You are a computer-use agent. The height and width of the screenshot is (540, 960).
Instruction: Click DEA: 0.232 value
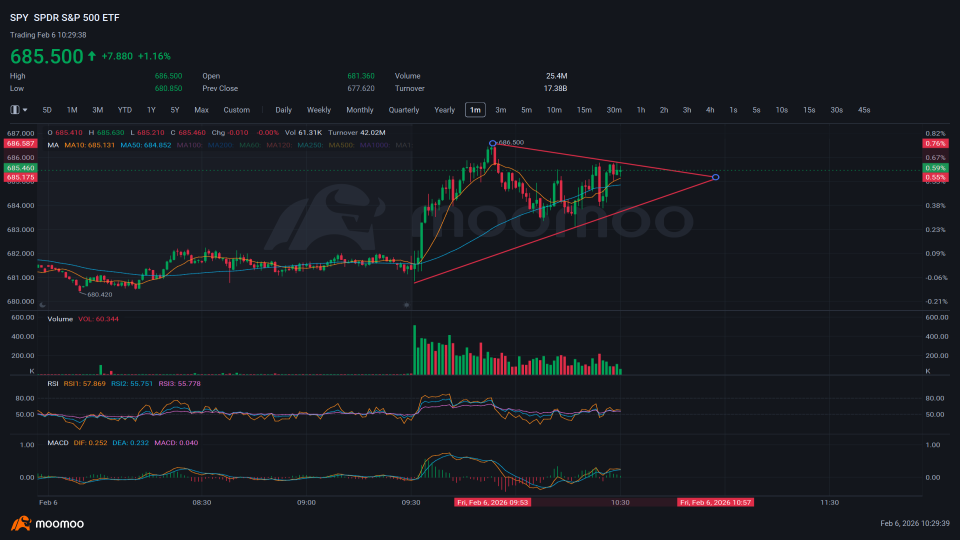(130, 443)
